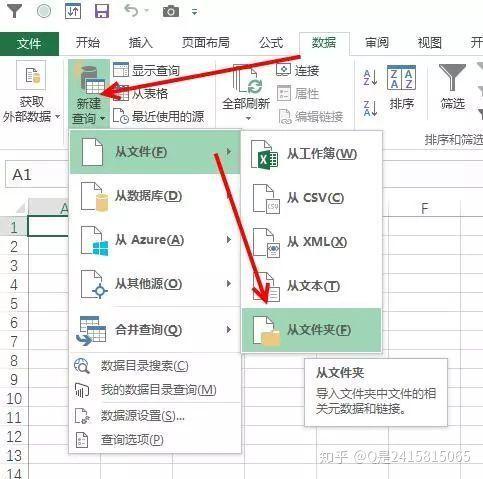Click the folder file icon beside 从文件夹
483x479 pixels.
click(266, 331)
